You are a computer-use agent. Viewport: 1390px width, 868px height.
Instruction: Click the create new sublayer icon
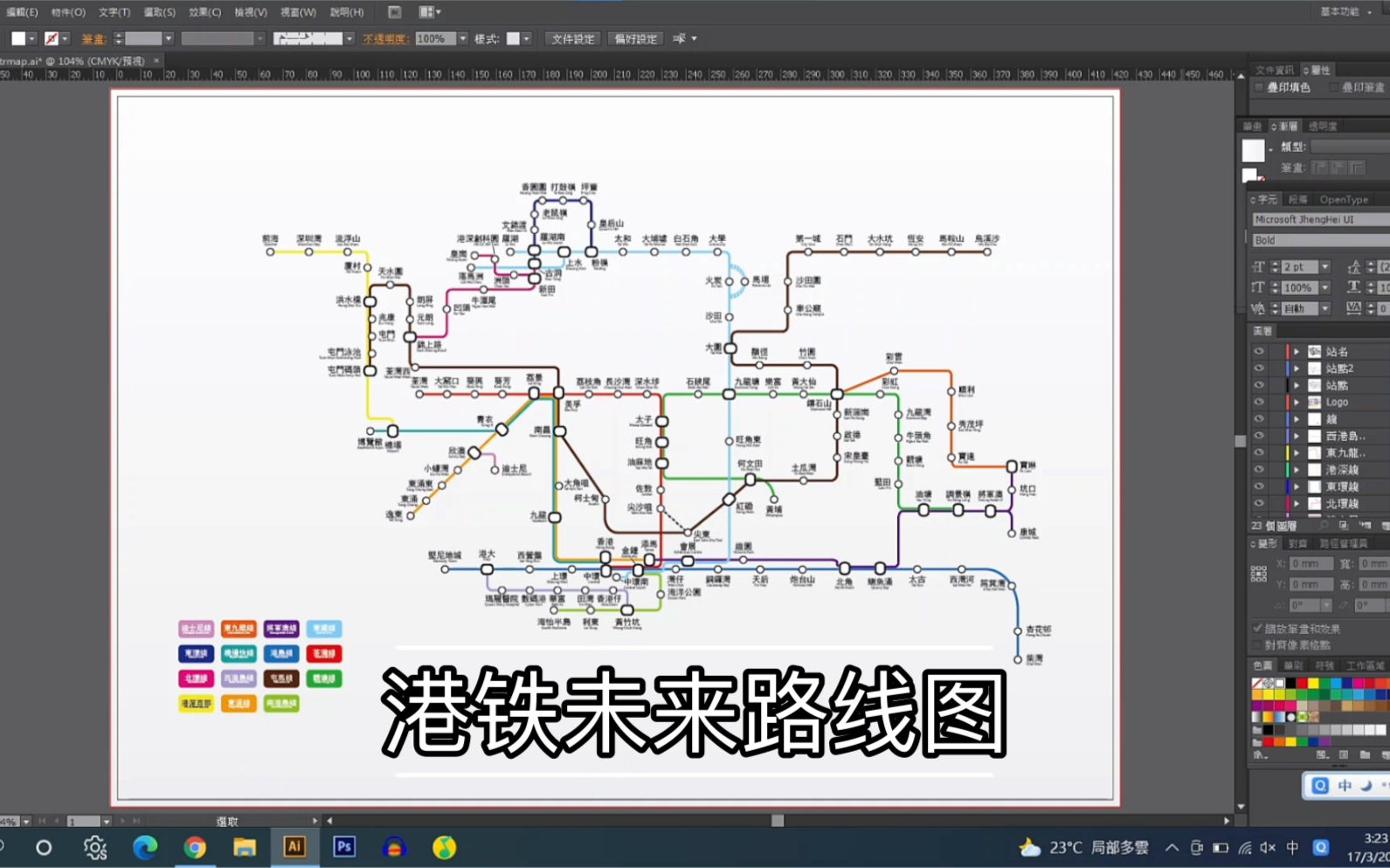click(1365, 526)
